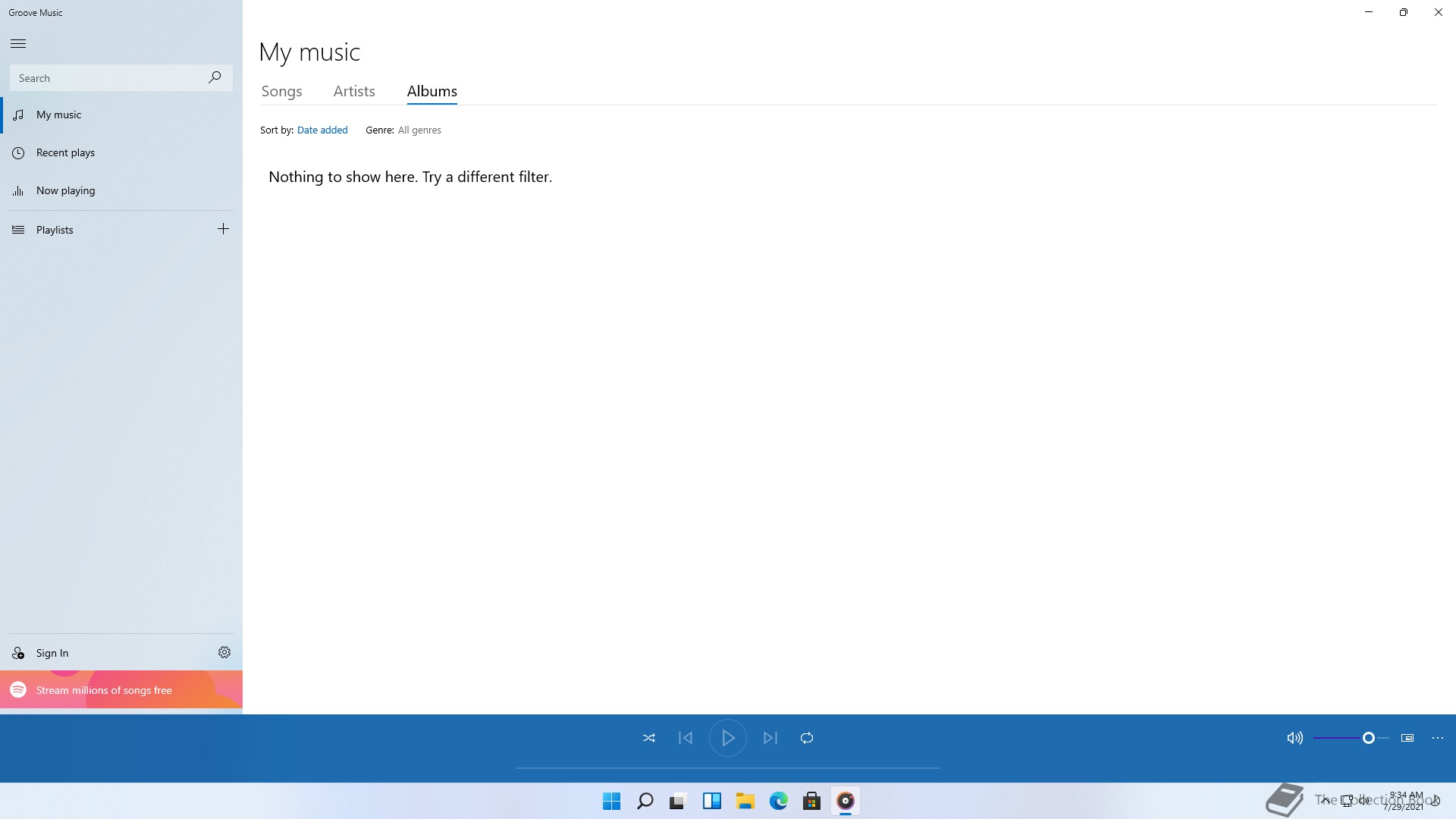Click the search magnifier icon

click(x=215, y=77)
